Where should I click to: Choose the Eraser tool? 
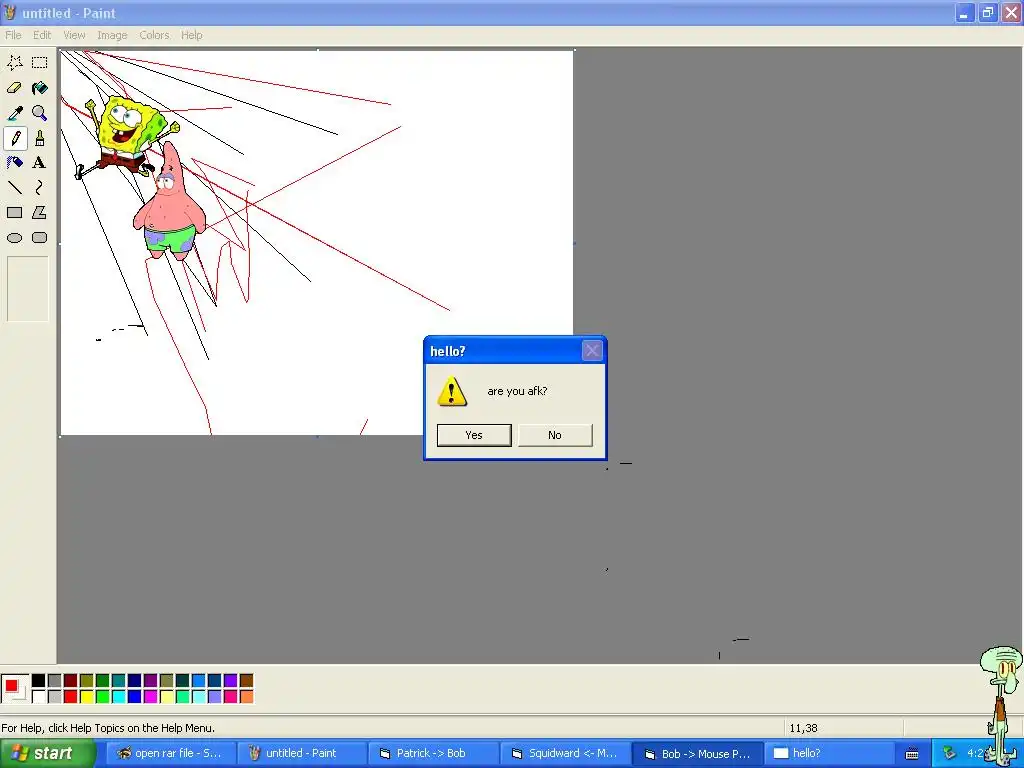coord(15,88)
